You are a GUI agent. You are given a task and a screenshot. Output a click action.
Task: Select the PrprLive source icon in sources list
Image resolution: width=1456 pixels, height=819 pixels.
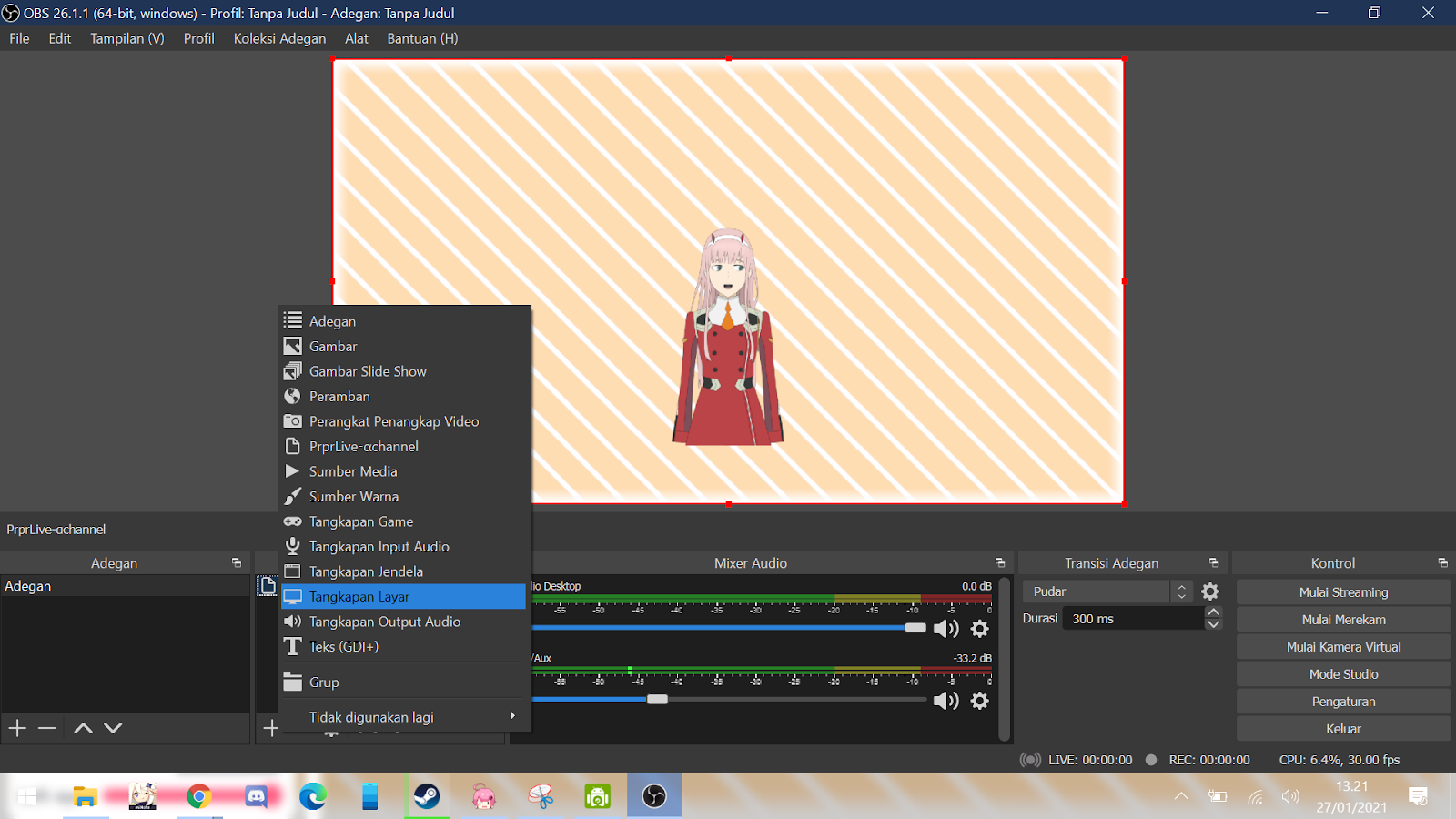pyautogui.click(x=267, y=587)
